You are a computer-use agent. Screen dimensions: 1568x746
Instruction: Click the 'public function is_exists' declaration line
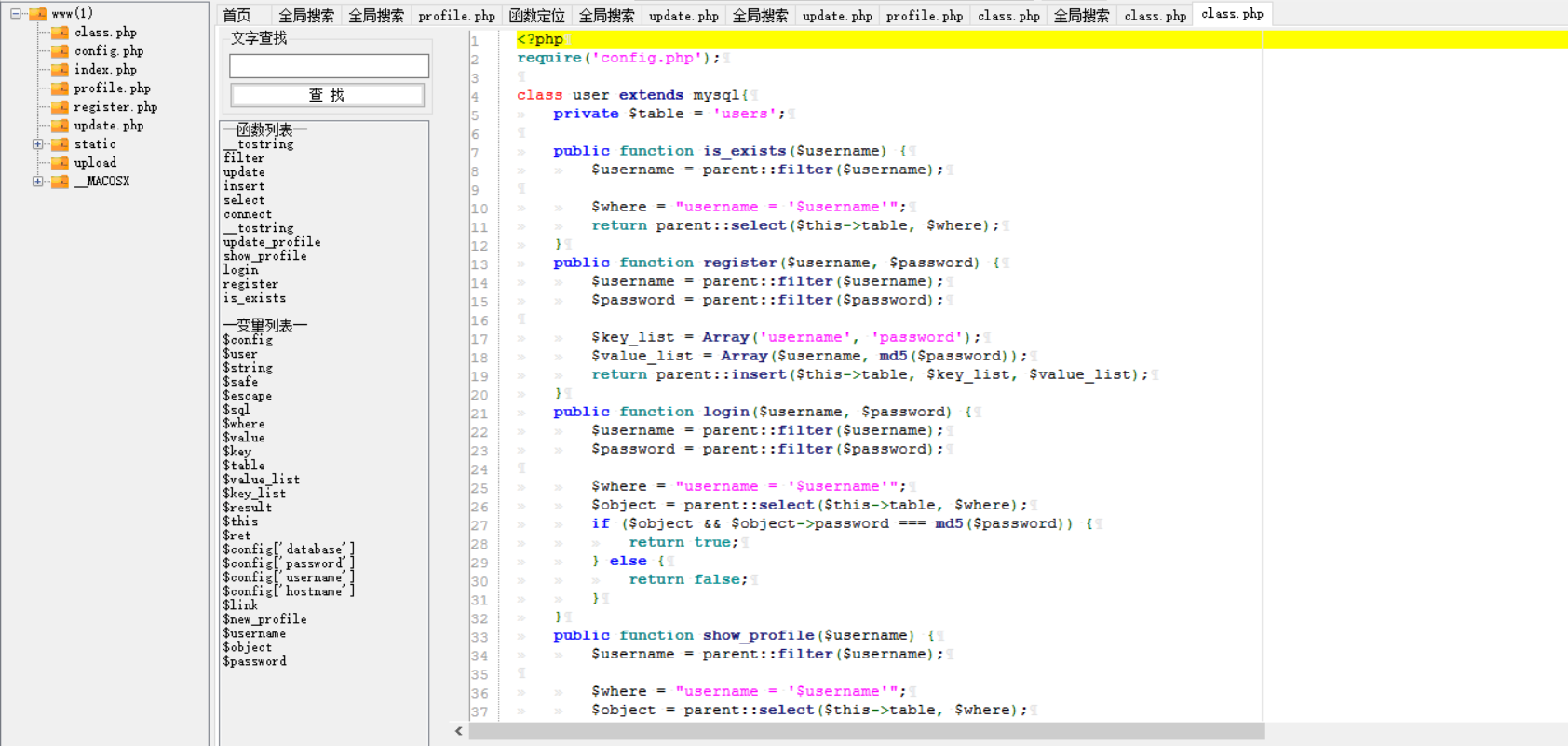pyautogui.click(x=730, y=151)
